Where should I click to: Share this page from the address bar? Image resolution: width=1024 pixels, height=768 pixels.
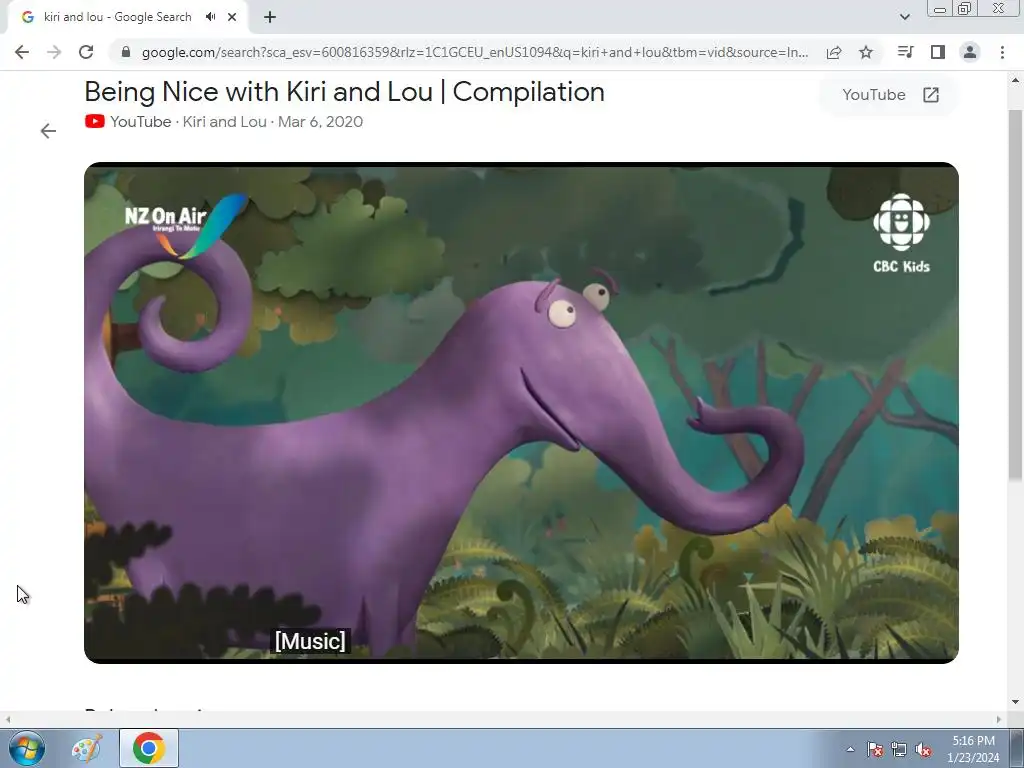coord(834,52)
